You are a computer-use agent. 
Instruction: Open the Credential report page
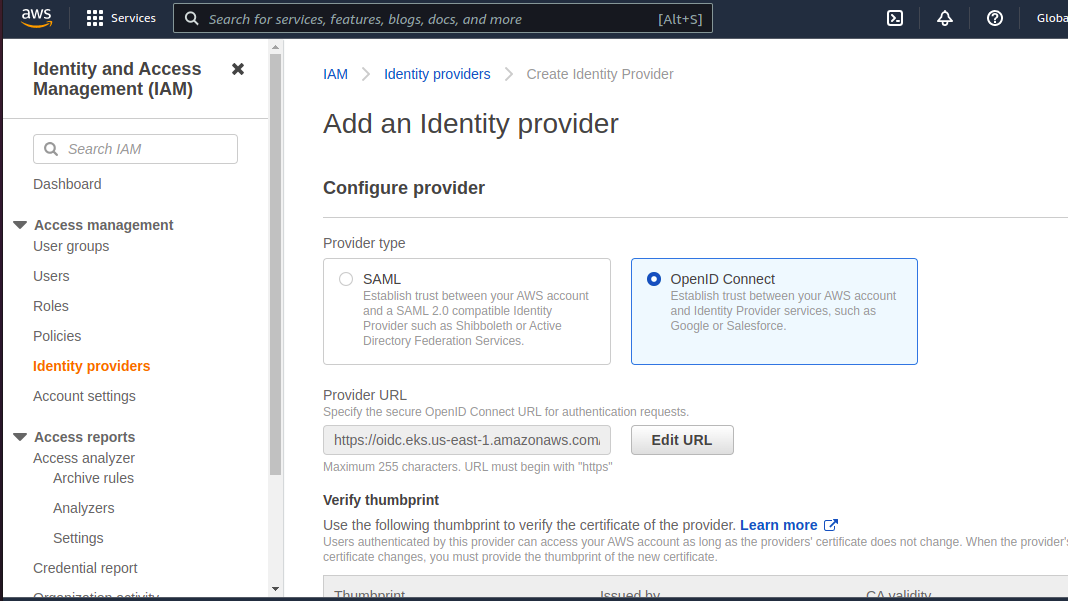[x=85, y=568]
